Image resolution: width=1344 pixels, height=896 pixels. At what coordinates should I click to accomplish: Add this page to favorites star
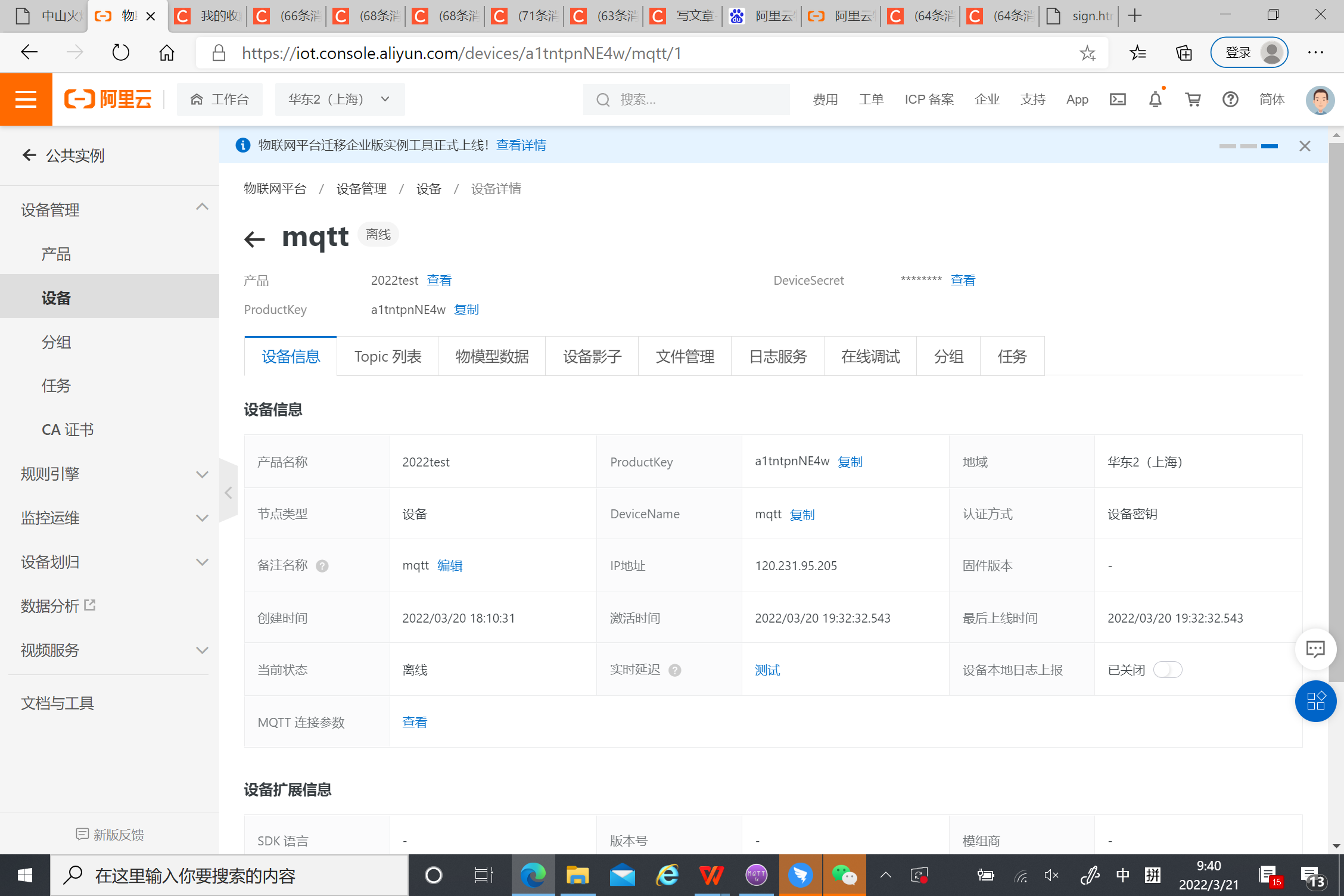[x=1087, y=53]
